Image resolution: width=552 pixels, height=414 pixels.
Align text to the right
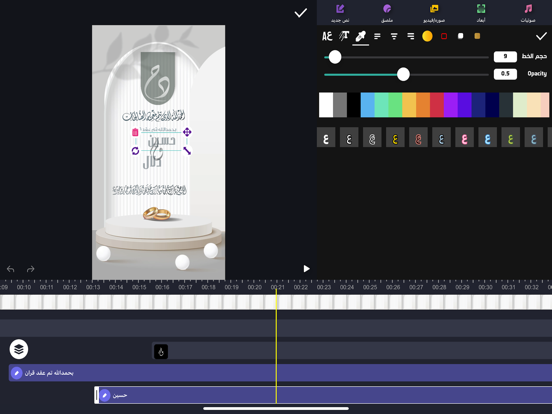(410, 36)
